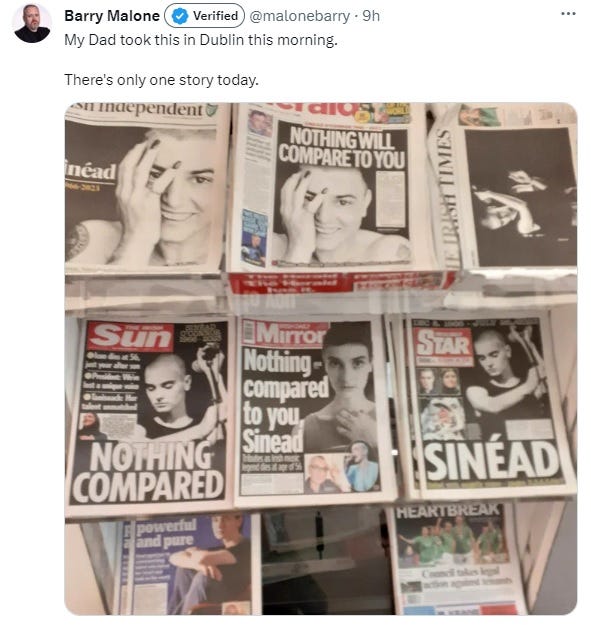Screen dimensions: 591x625
Task: Click the Irish Daily Mirror logo
Action: [285, 334]
